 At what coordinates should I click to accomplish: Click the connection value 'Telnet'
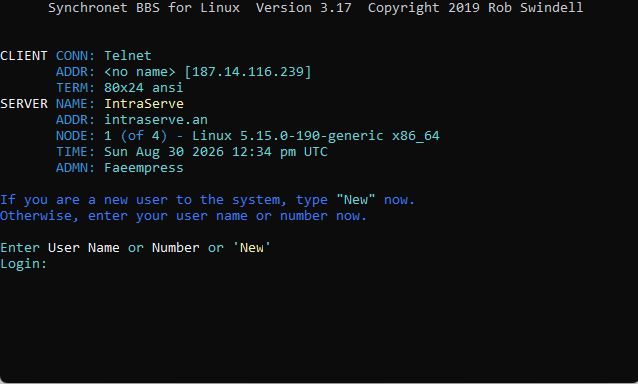click(x=128, y=56)
